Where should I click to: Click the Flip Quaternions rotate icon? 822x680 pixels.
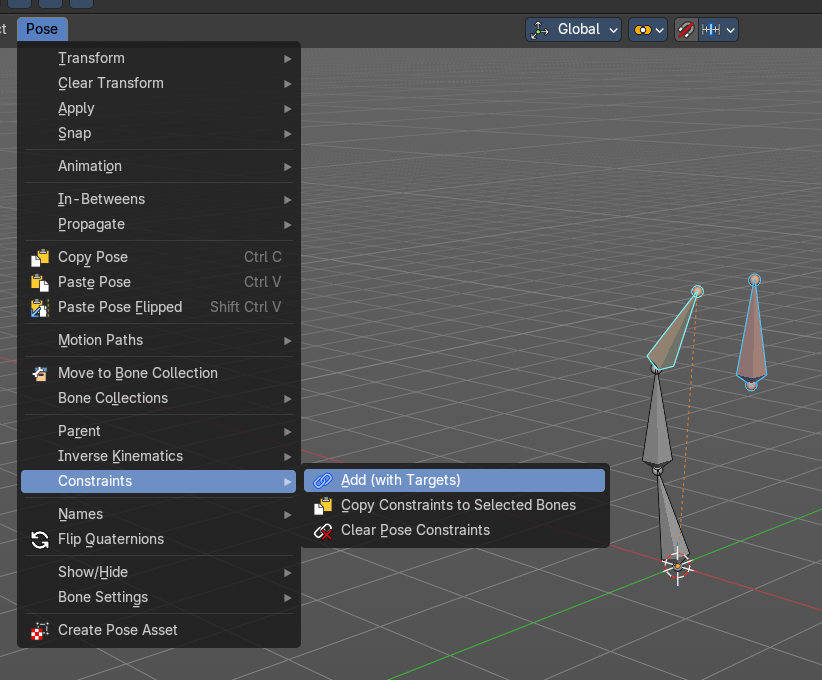[x=40, y=539]
